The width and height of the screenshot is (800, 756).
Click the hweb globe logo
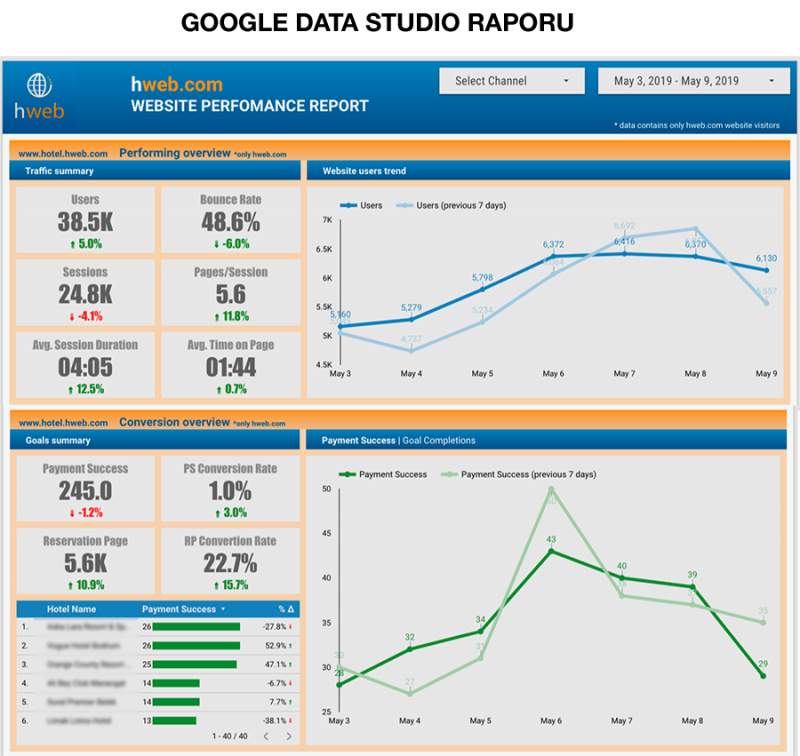click(39, 96)
